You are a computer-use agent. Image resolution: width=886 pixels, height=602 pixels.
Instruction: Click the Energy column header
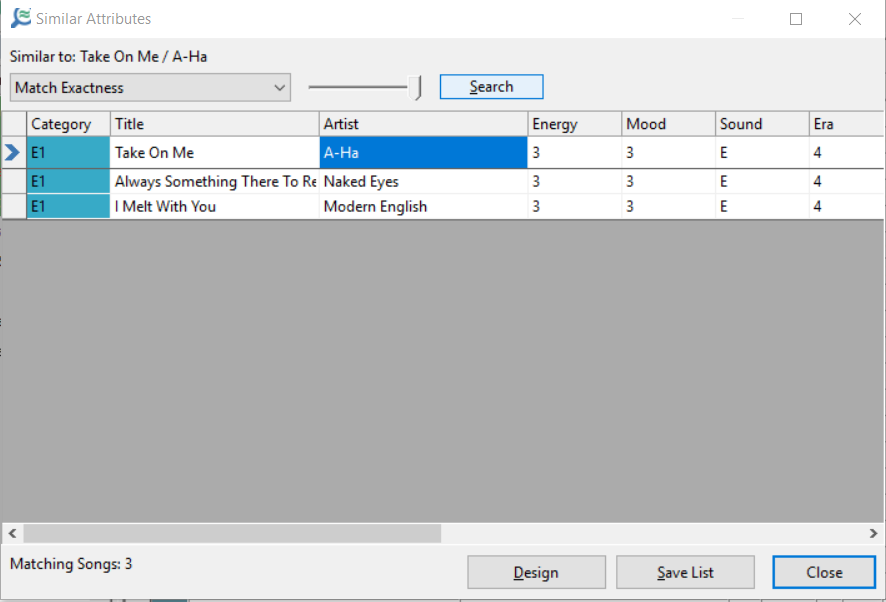pos(575,124)
